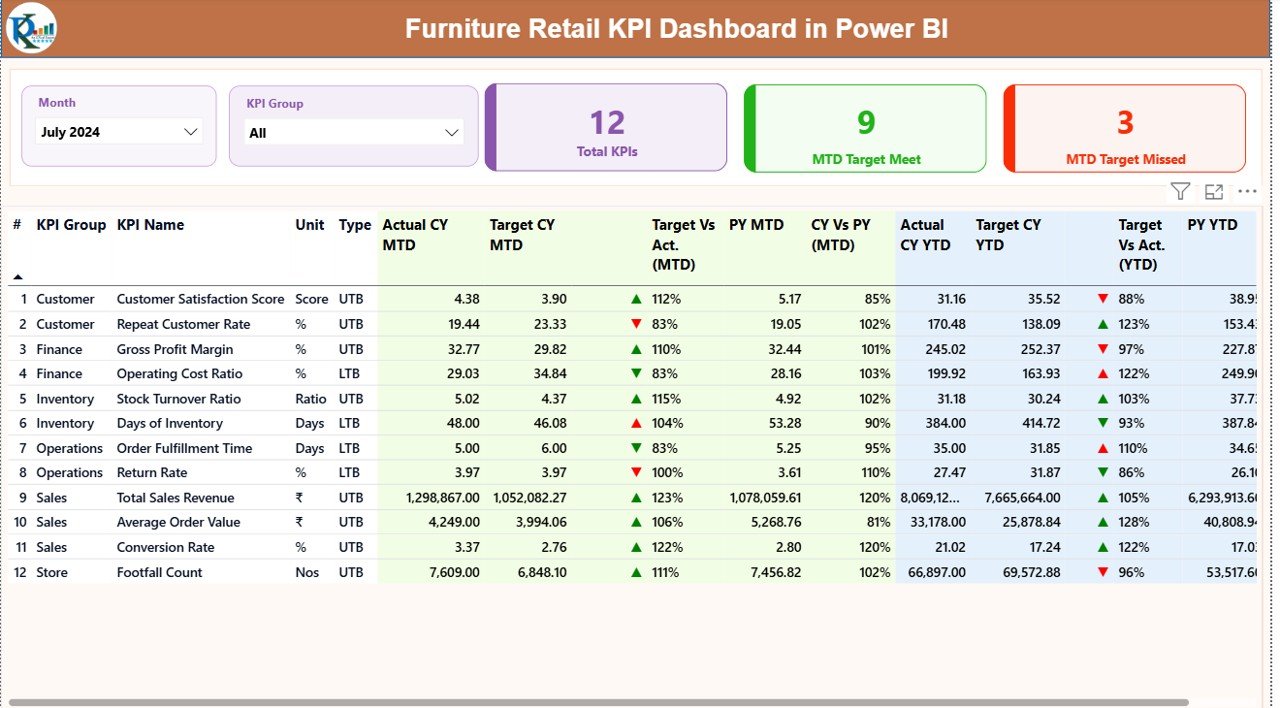Sort table by the KPI Name header

coord(150,225)
